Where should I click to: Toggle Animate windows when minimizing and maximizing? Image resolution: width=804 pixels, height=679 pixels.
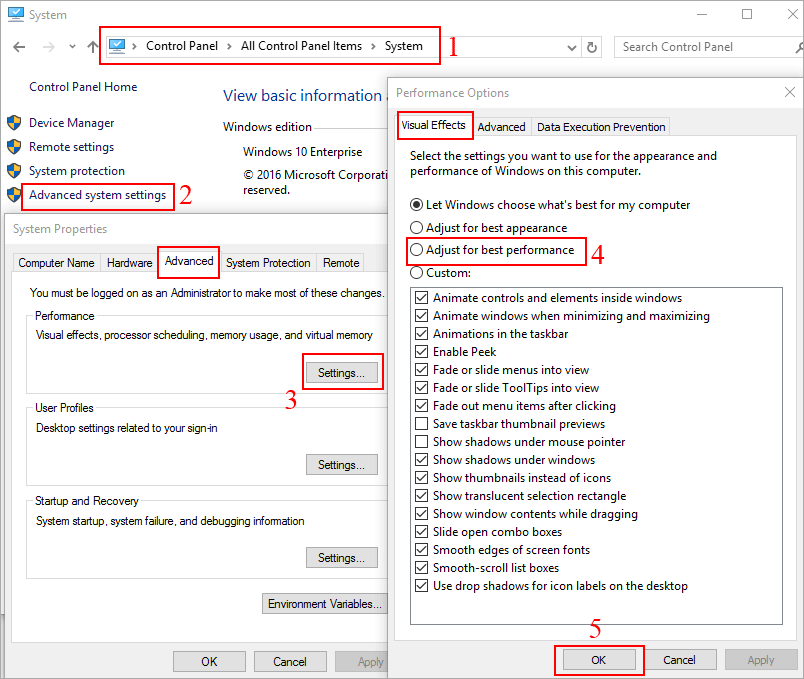pos(563,316)
